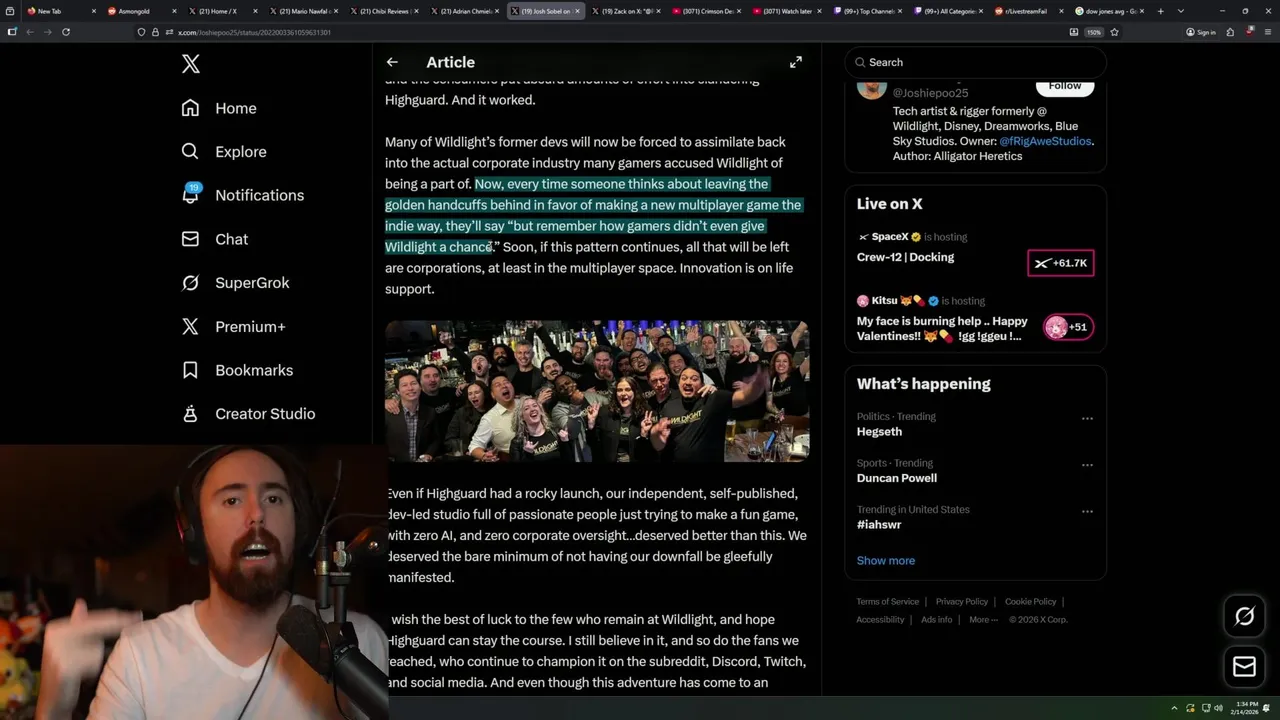
Task: Click the Search input field
Action: (975, 62)
